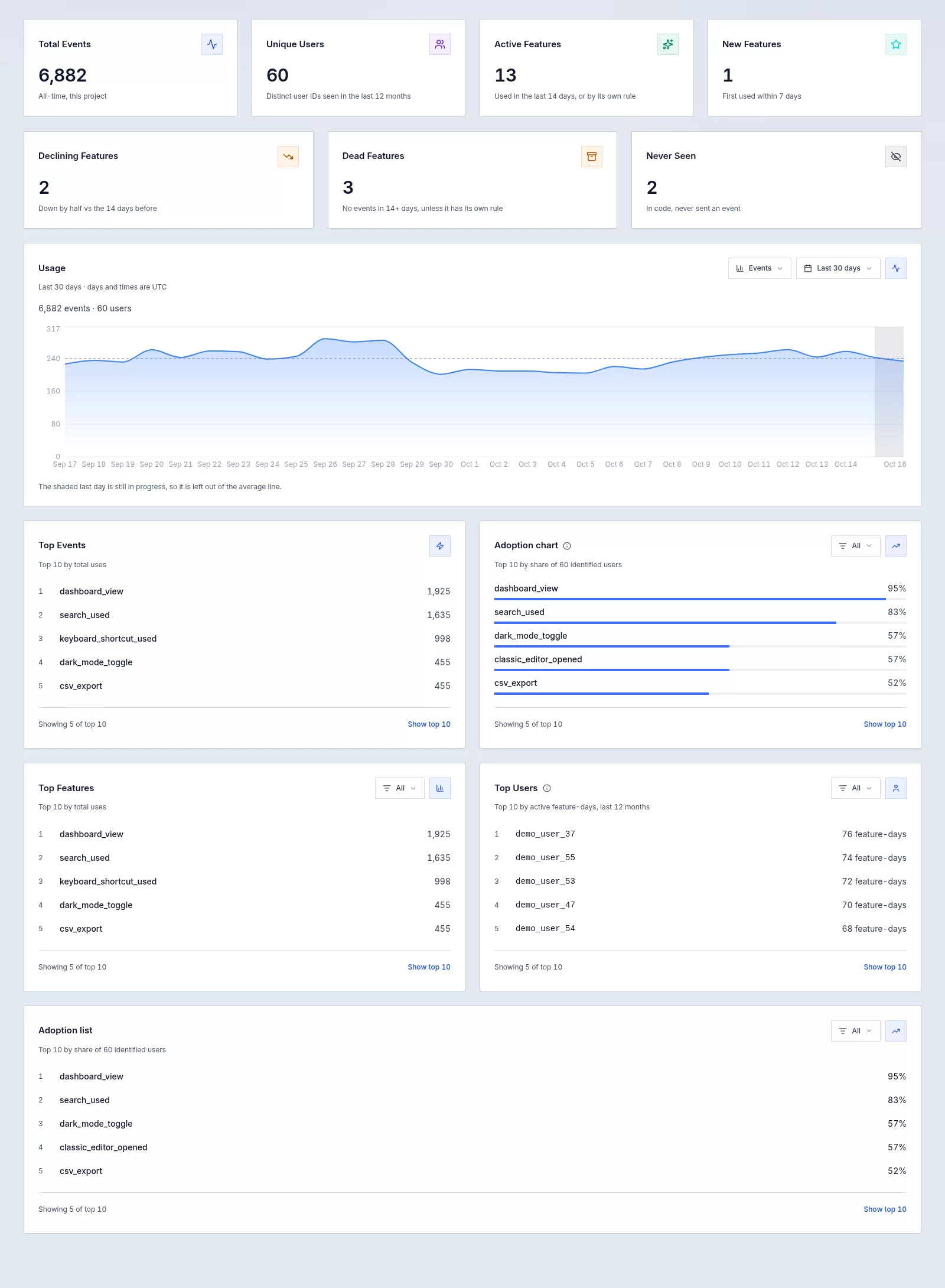
Task: Select dark_mode_toggle row in Top Events
Action: [x=245, y=662]
